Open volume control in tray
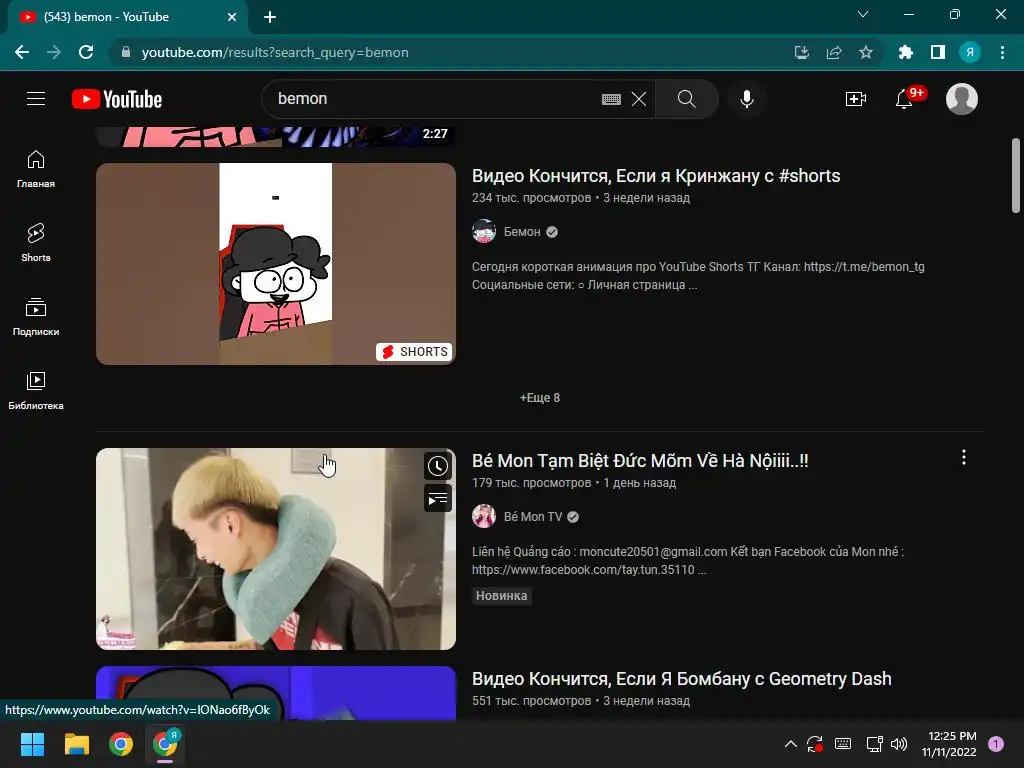1024x768 pixels. tap(899, 744)
